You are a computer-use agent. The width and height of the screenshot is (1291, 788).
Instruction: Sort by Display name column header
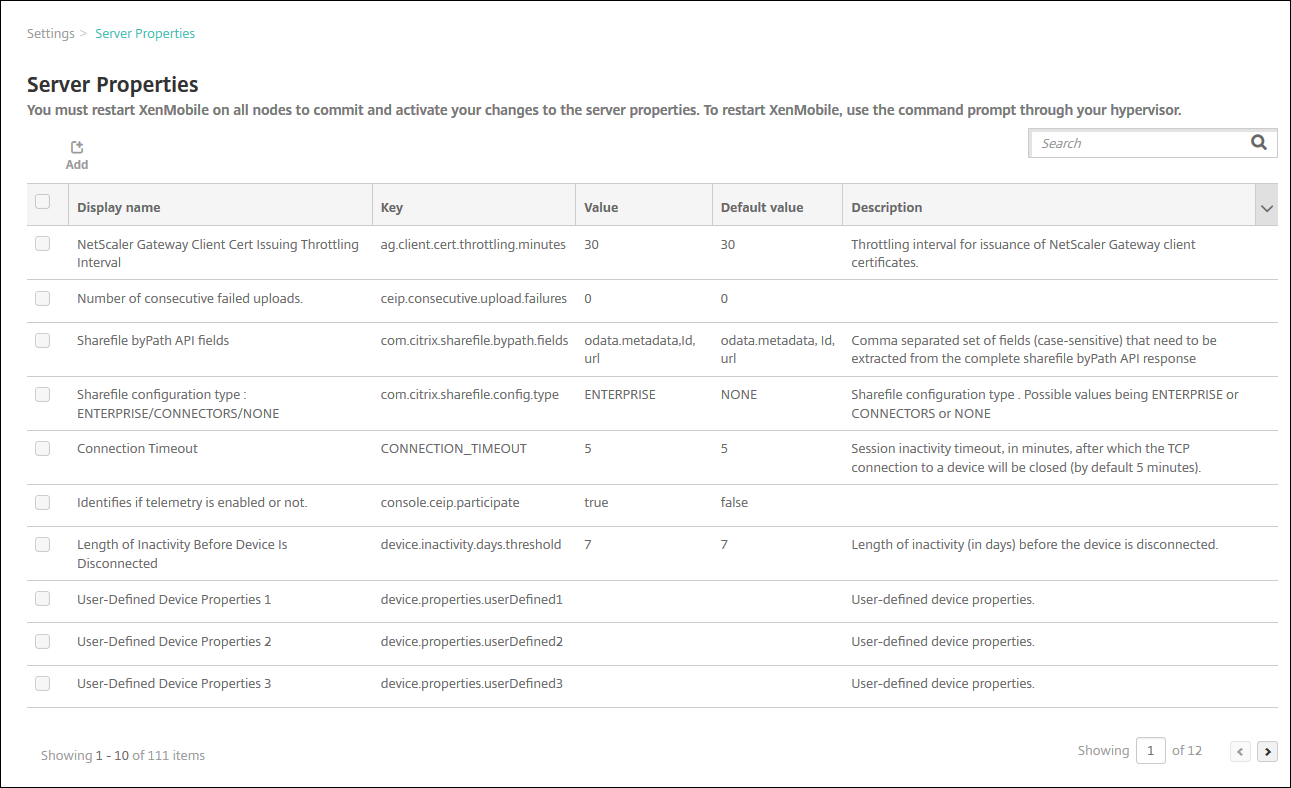click(119, 208)
